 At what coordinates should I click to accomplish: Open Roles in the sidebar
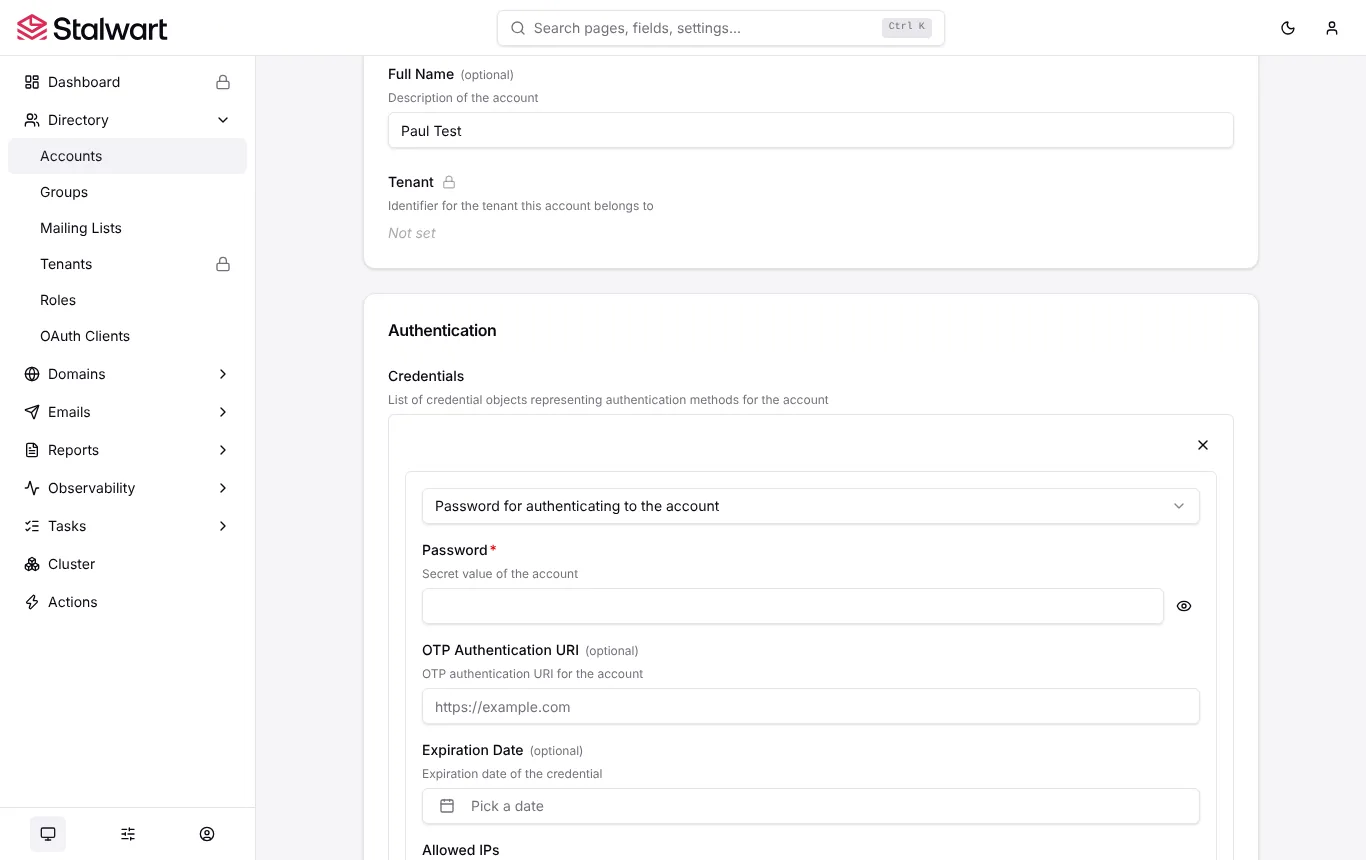(x=127, y=300)
